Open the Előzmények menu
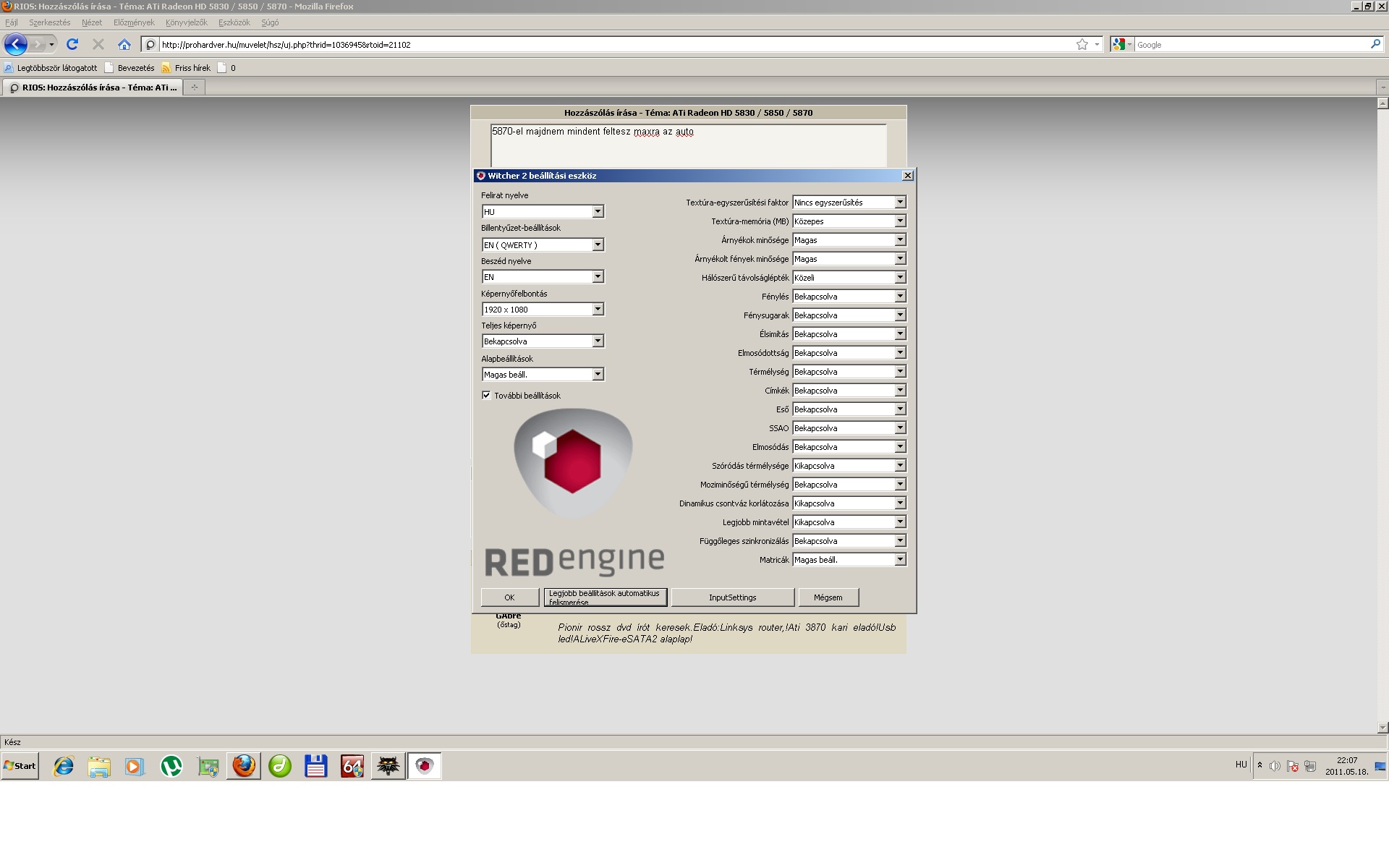 (x=134, y=22)
